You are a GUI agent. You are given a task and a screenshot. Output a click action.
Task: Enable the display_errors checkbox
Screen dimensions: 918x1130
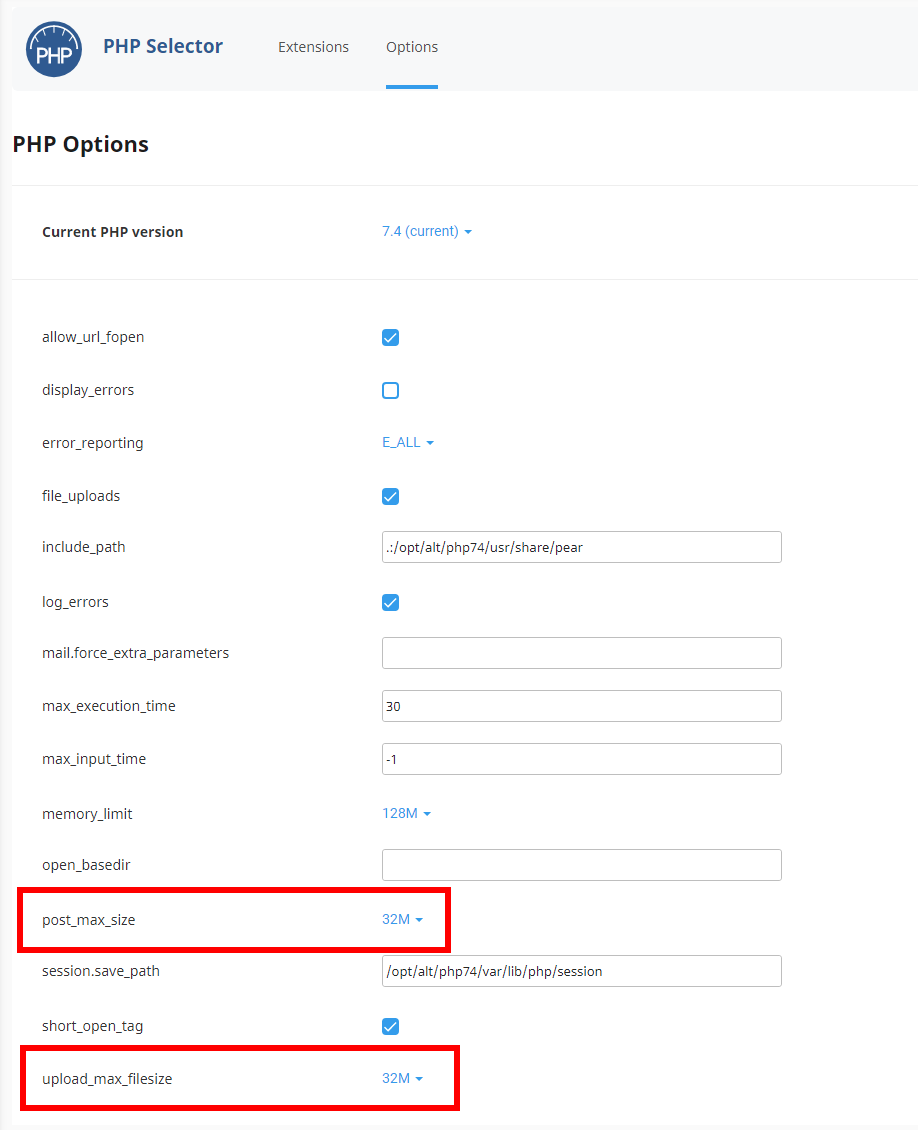pyautogui.click(x=390, y=390)
